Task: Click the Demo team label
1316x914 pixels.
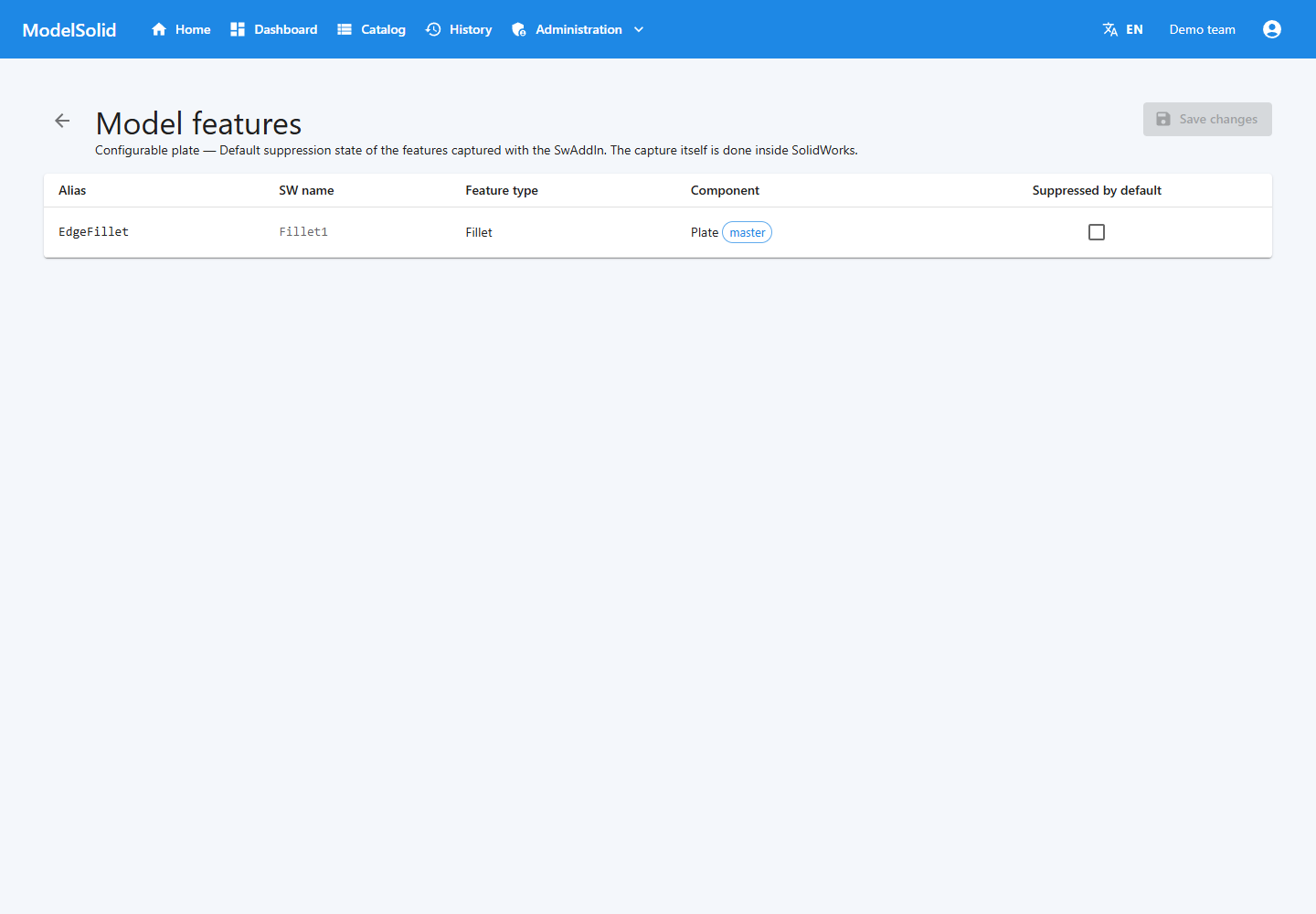Action: coord(1203,29)
